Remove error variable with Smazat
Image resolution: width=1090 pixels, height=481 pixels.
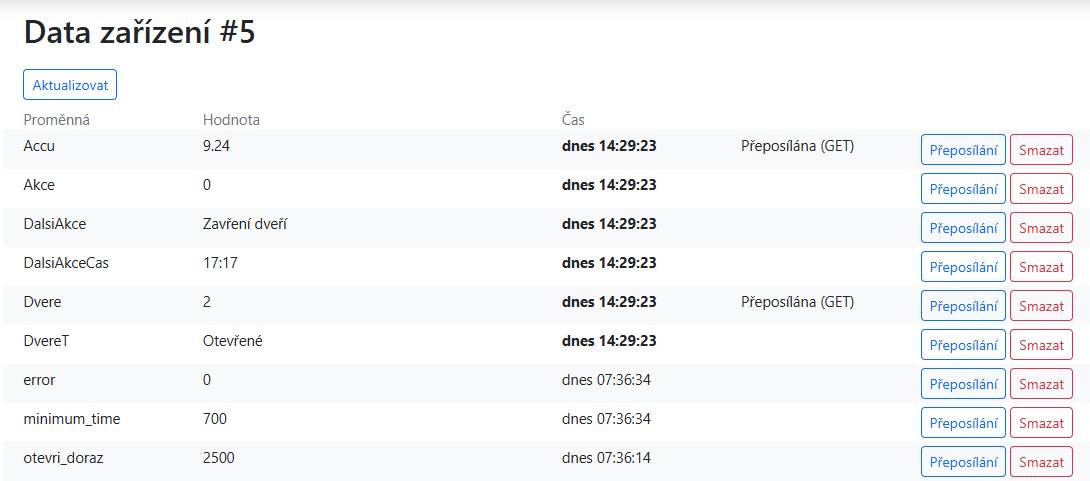[1041, 384]
